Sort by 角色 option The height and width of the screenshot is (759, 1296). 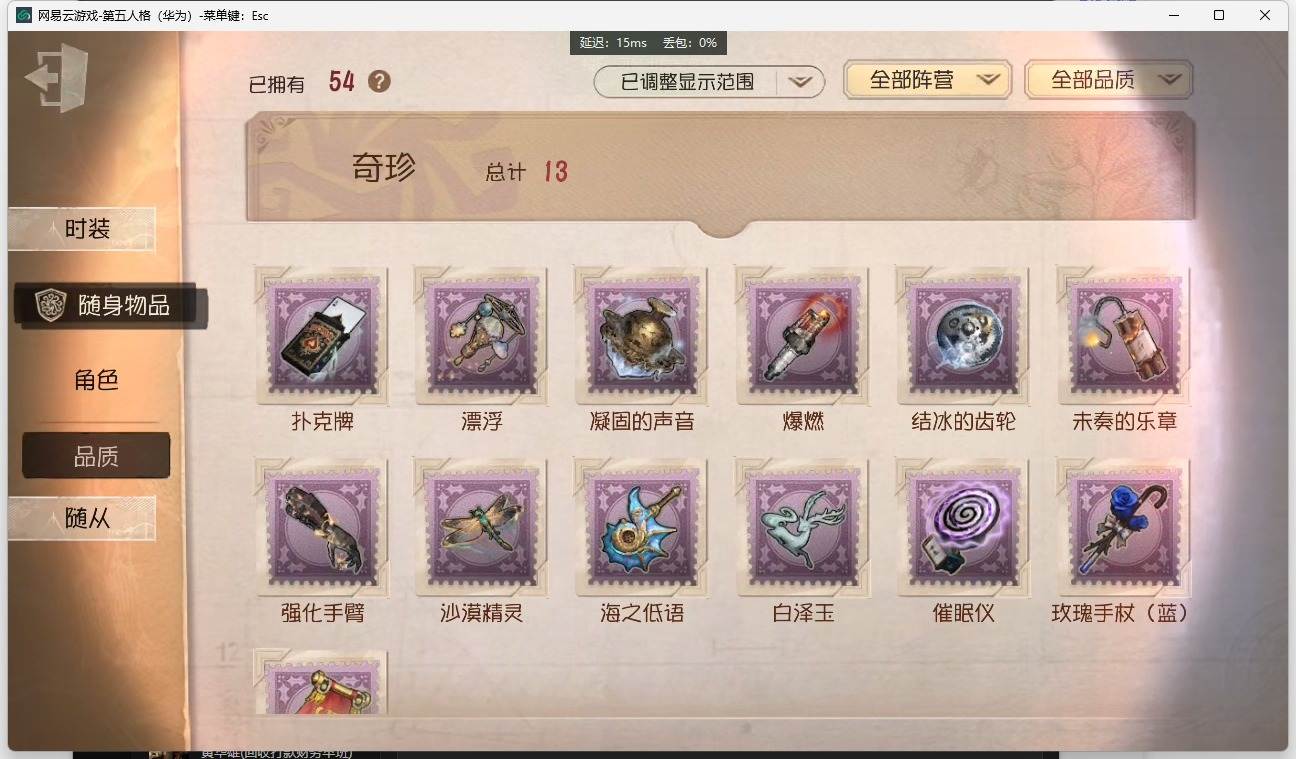point(96,380)
